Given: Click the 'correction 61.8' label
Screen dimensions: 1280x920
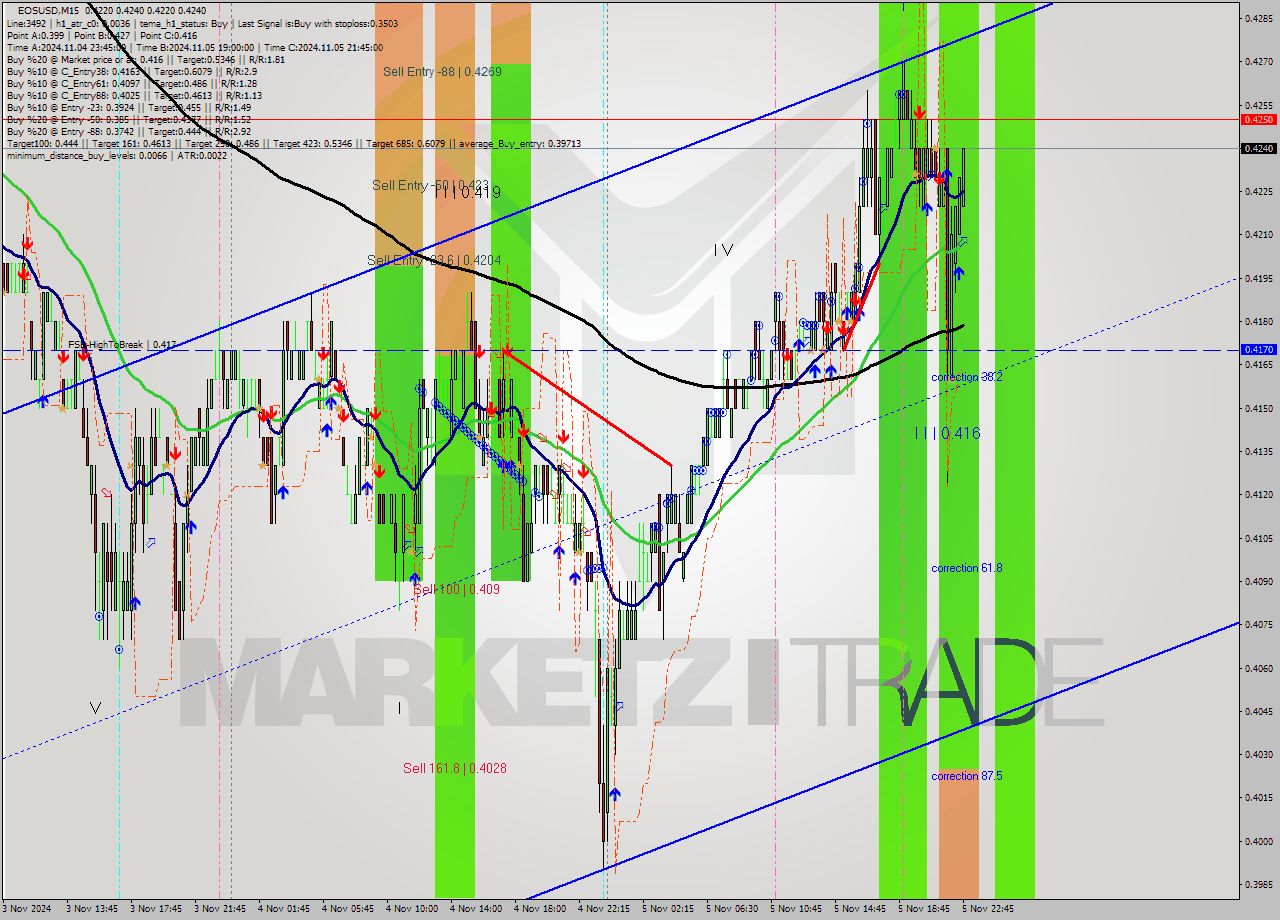Looking at the screenshot, I should tap(966, 568).
